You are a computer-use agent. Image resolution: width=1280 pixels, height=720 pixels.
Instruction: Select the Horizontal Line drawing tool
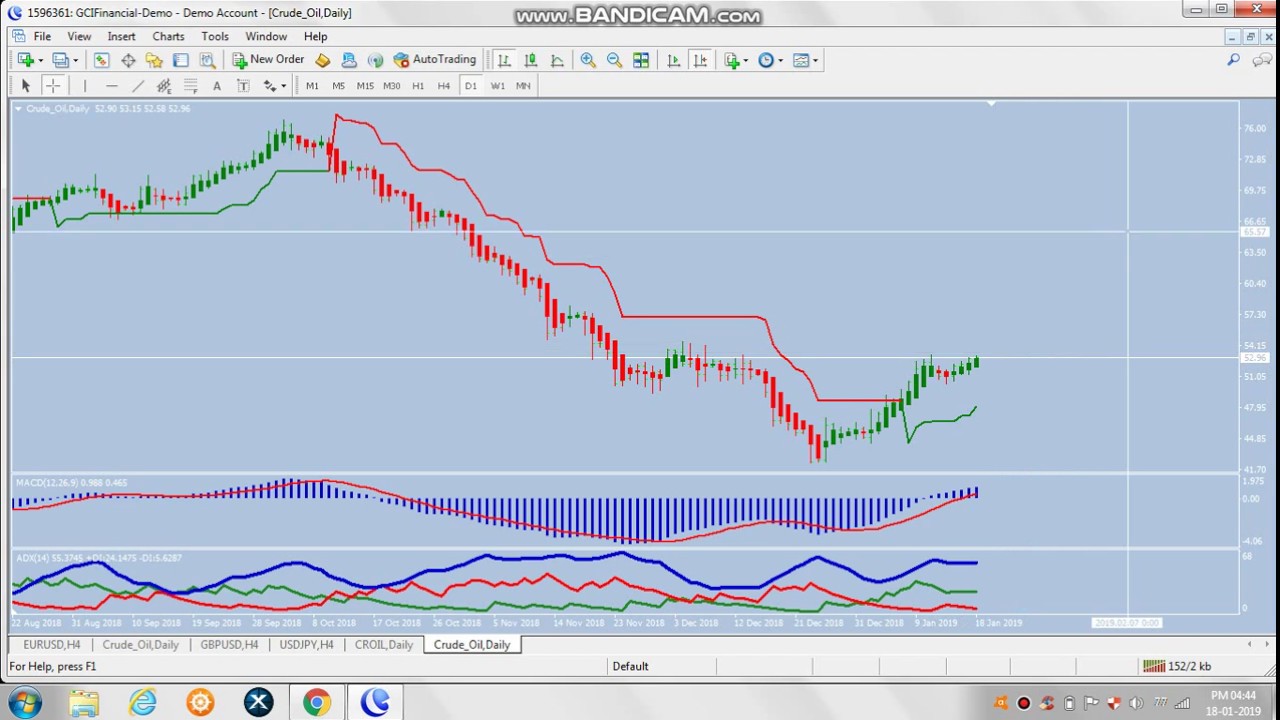[x=111, y=86]
